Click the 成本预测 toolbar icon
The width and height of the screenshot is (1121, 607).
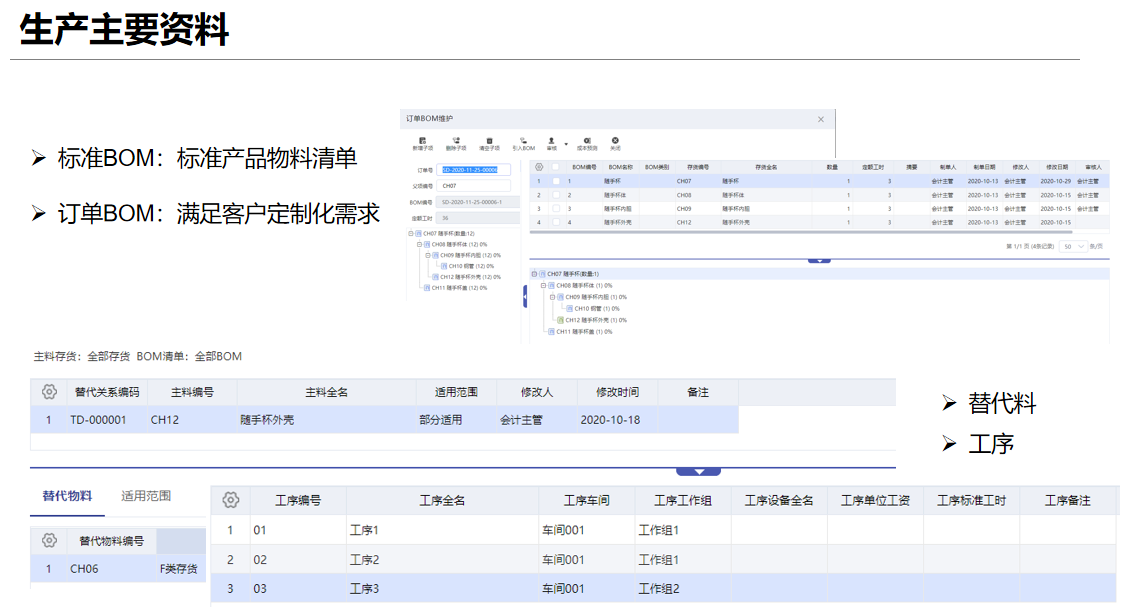(587, 141)
